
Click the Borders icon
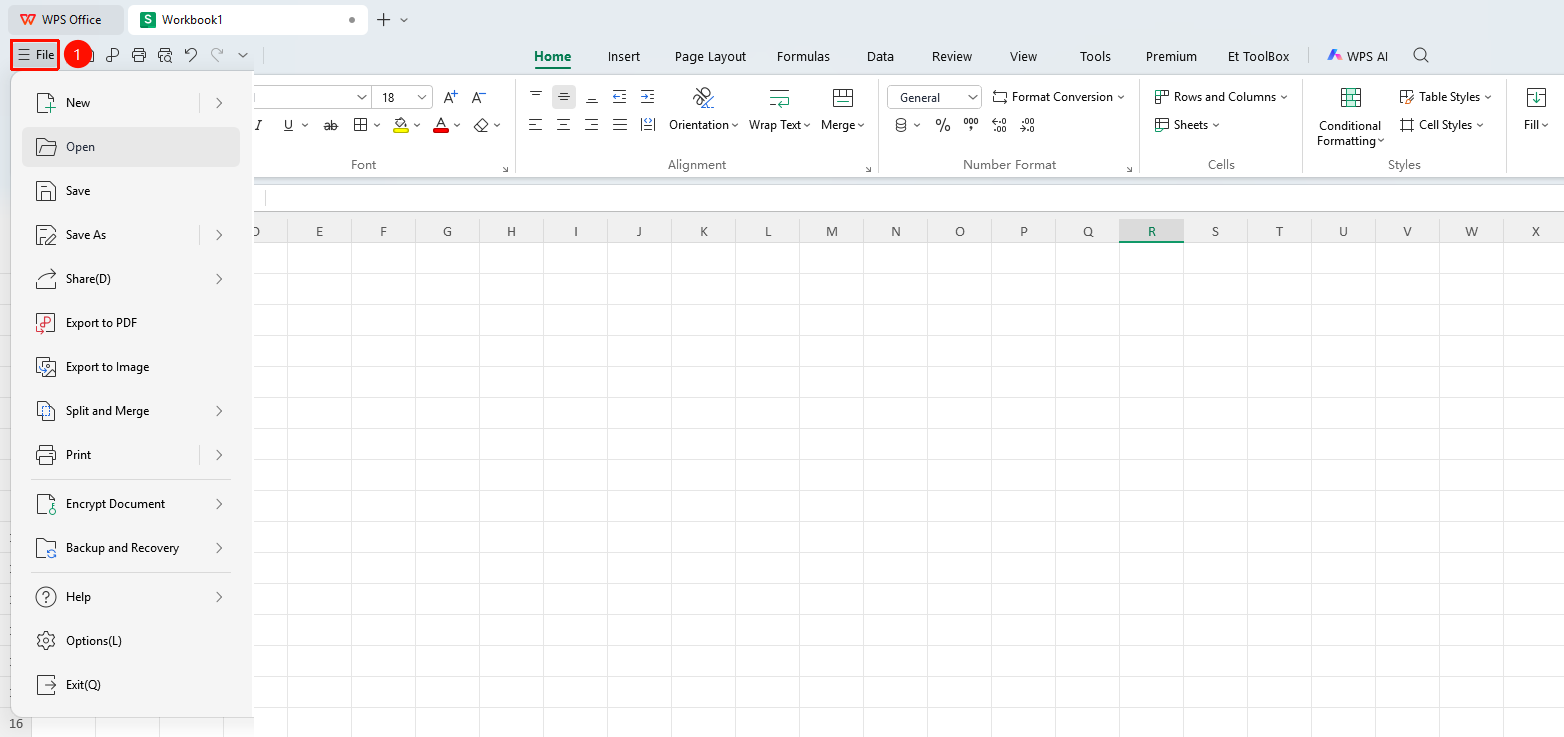pyautogui.click(x=361, y=125)
